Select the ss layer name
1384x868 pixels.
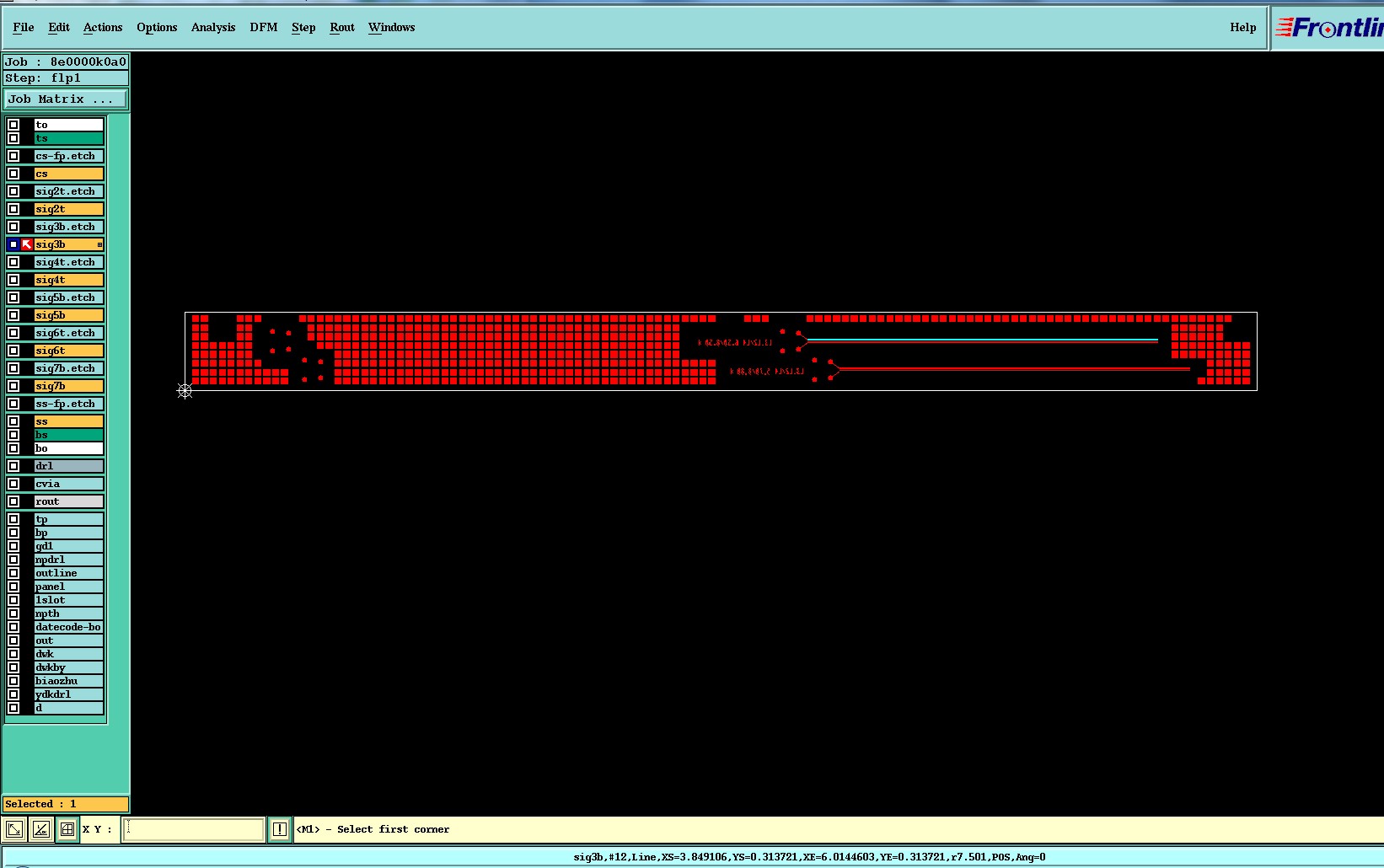(69, 421)
